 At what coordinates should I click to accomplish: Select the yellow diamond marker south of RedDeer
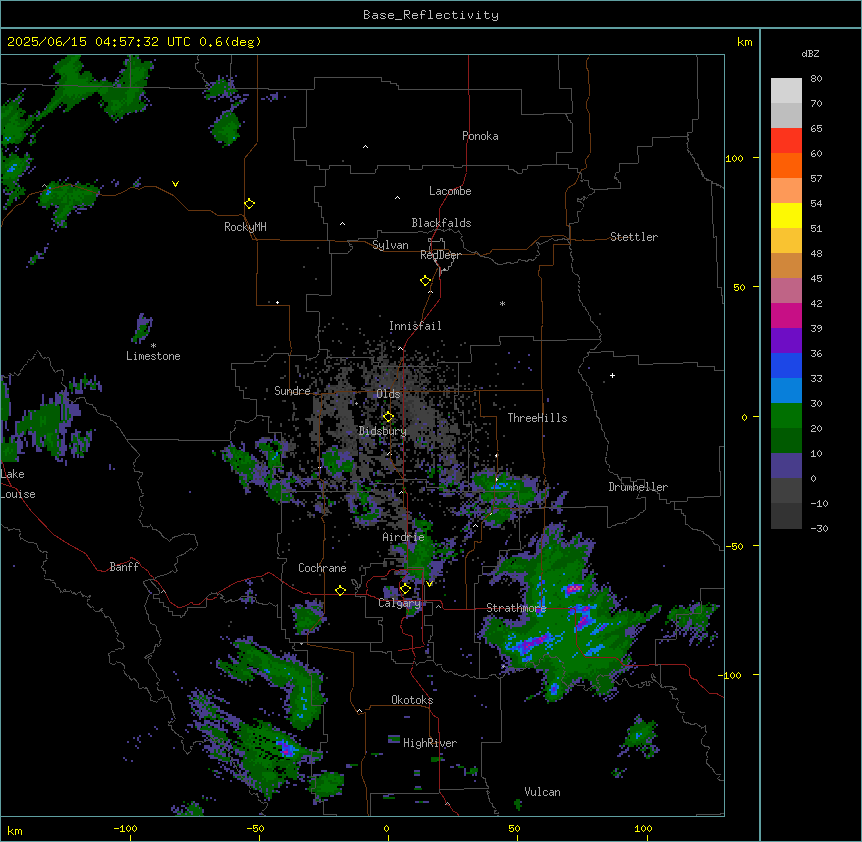click(426, 281)
